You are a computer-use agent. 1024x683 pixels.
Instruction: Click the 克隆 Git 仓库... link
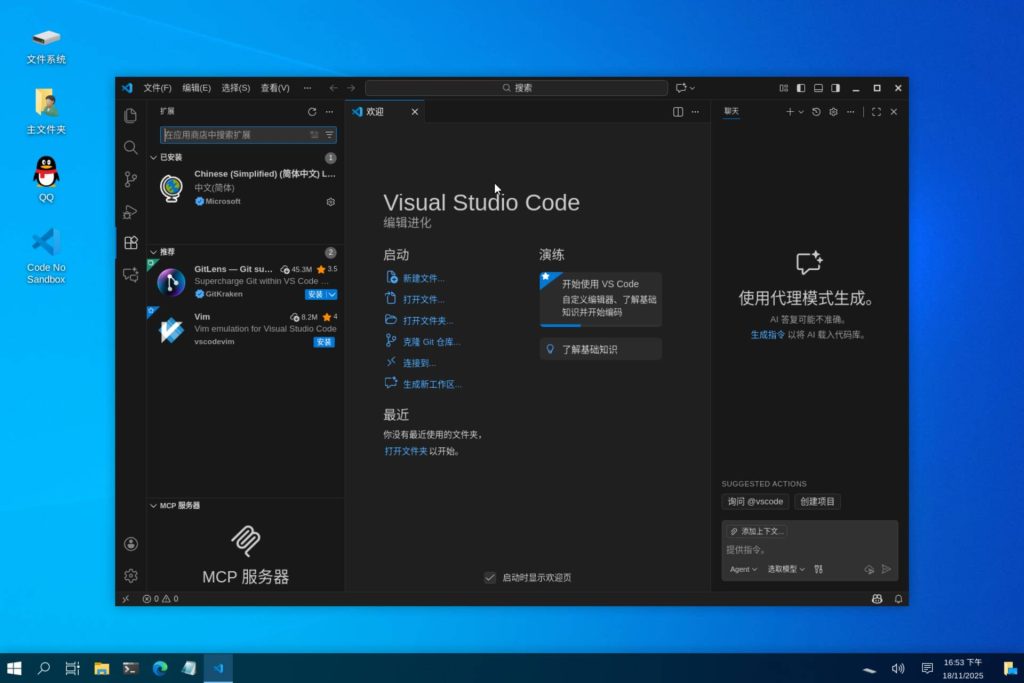(432, 342)
